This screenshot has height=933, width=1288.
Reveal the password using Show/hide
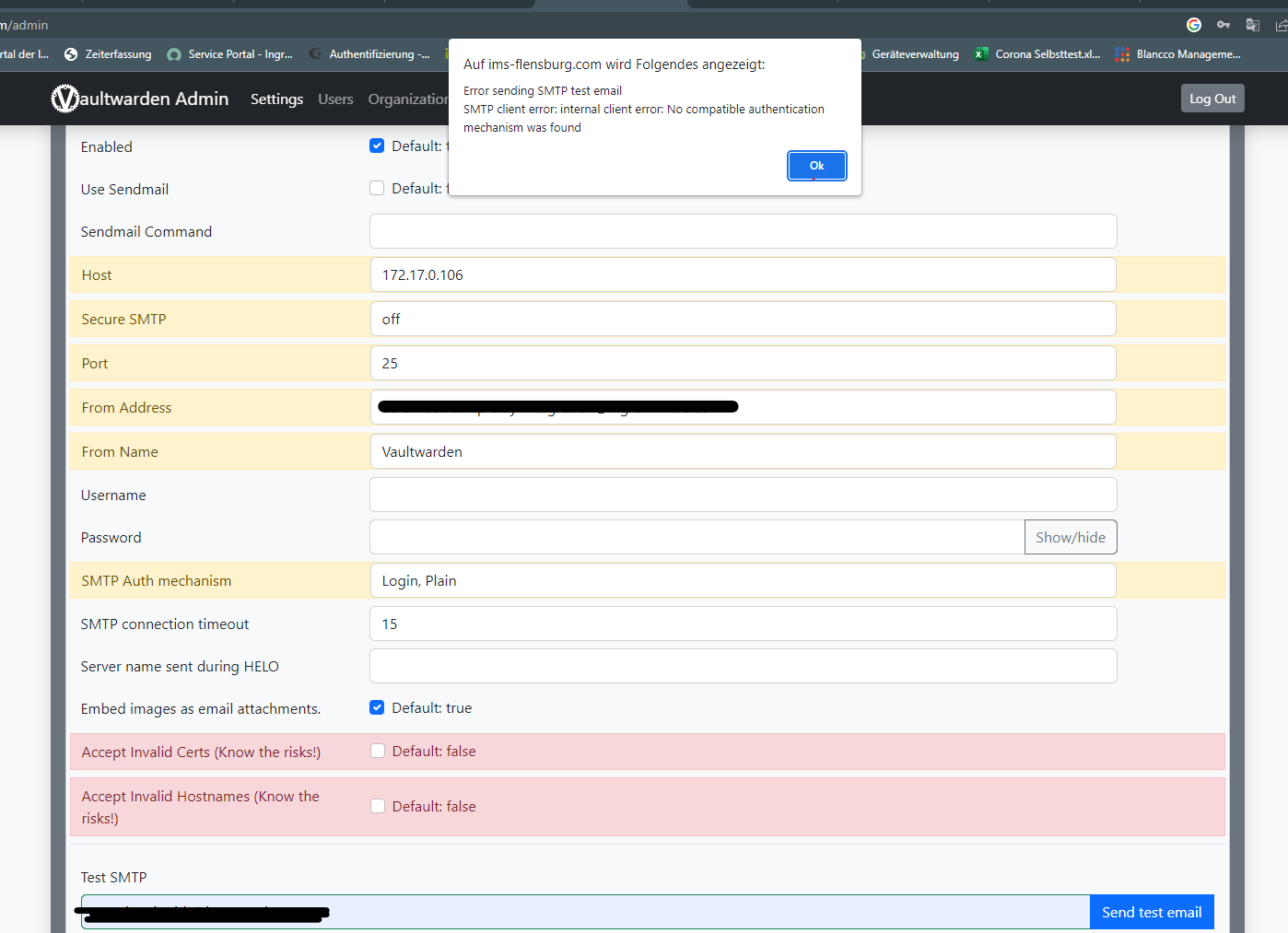point(1070,537)
